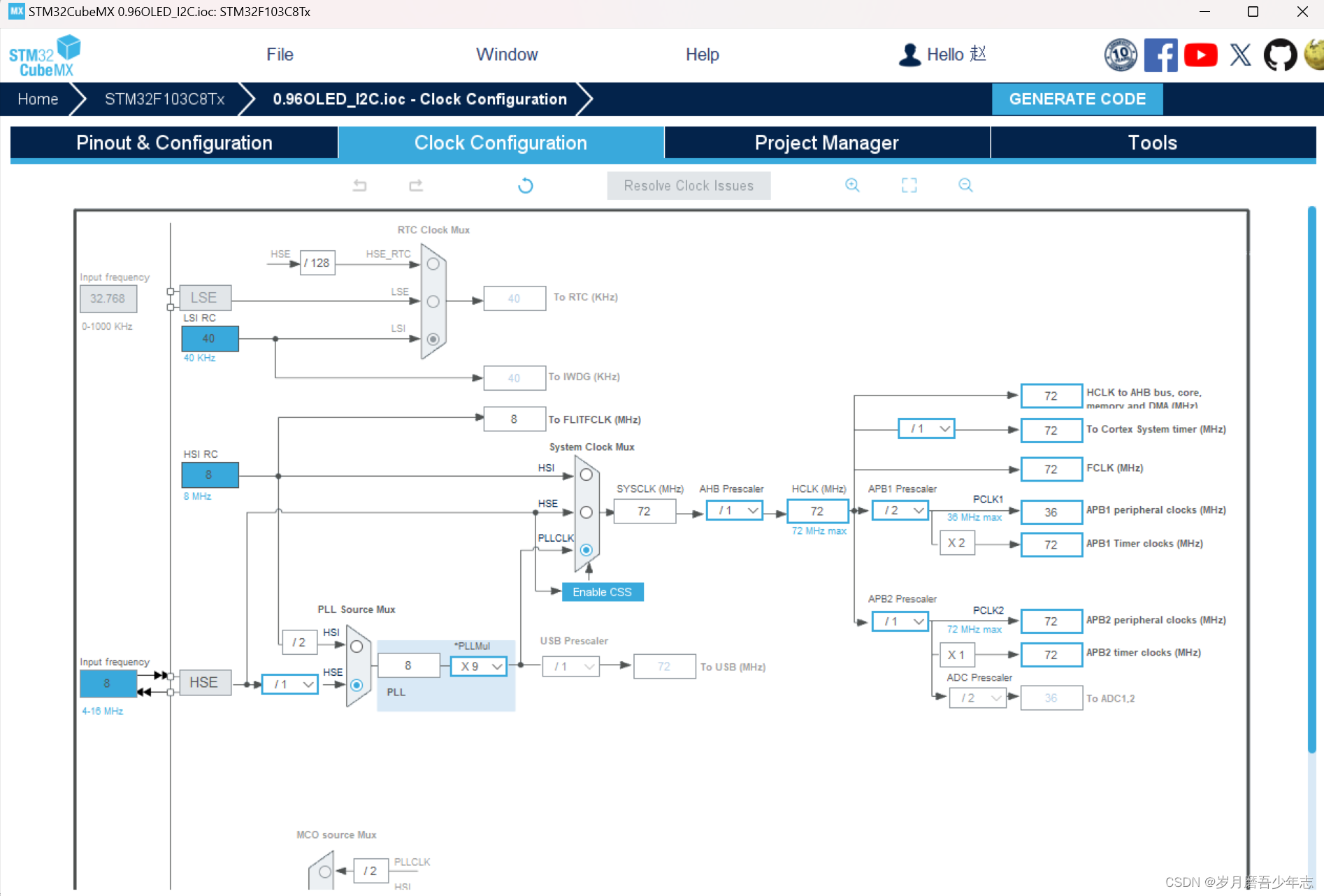The image size is (1324, 896).
Task: Click the refresh clock tree icon
Action: [x=526, y=185]
